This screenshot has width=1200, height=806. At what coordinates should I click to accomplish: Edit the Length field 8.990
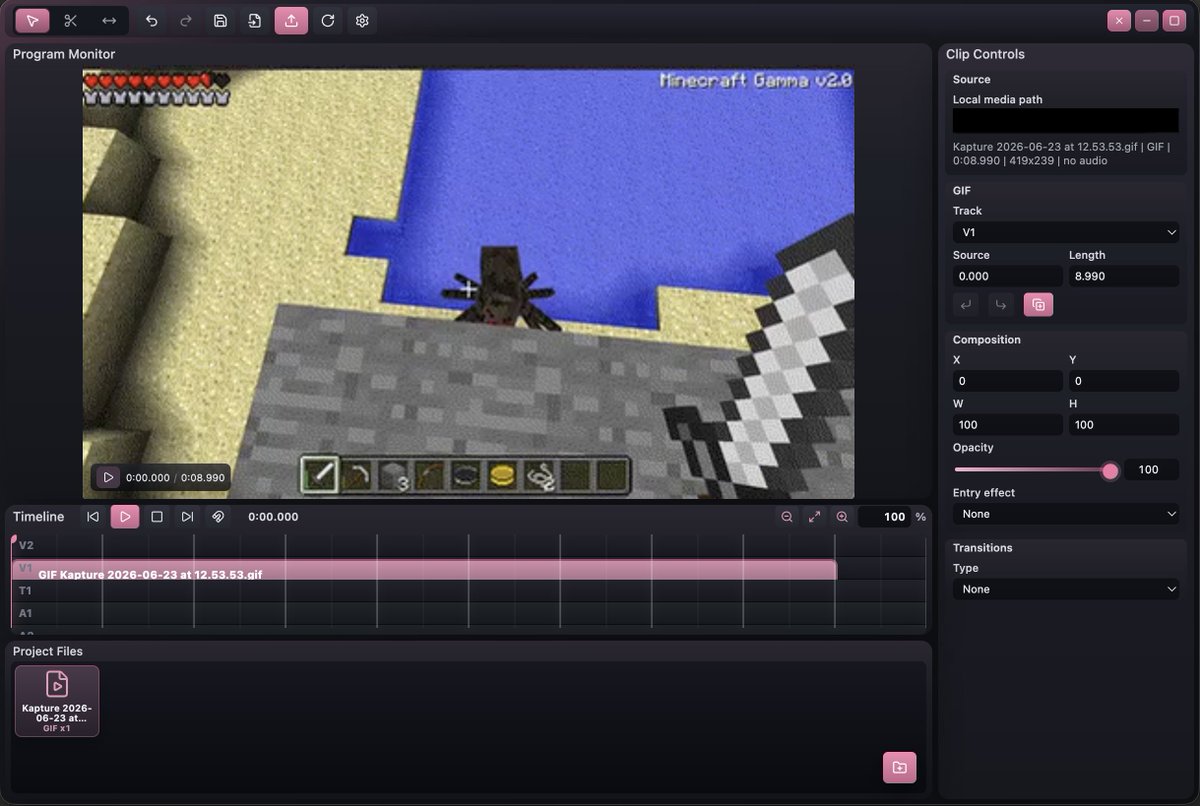(1123, 276)
